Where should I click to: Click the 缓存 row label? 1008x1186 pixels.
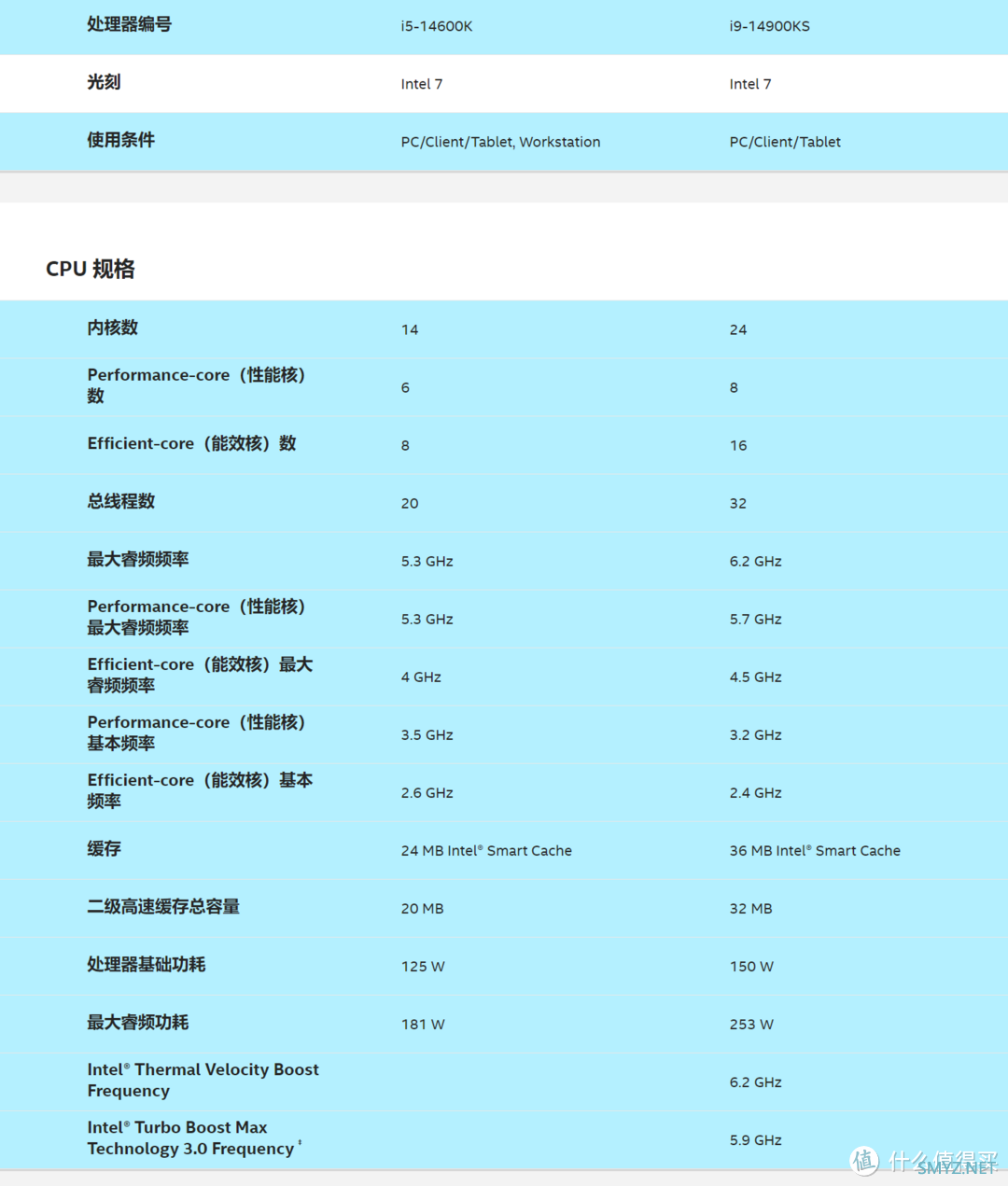[104, 848]
